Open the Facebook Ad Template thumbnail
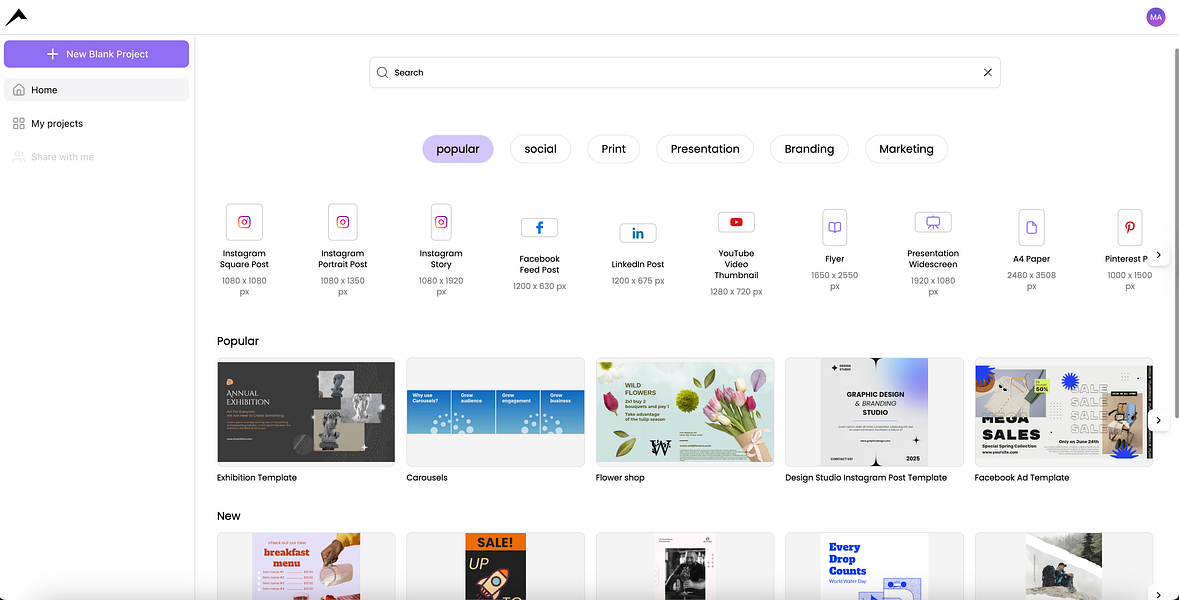The width and height of the screenshot is (1179, 600). pos(1064,412)
